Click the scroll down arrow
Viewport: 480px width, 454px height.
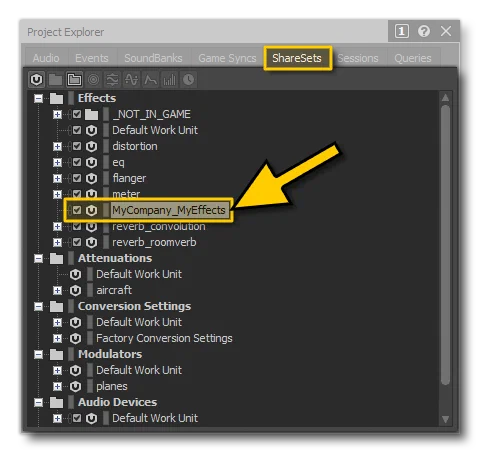[x=445, y=419]
